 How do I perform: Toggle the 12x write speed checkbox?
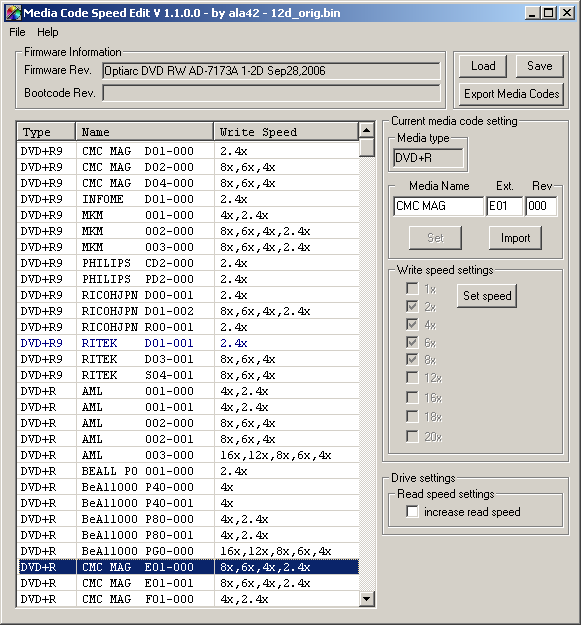coord(412,377)
